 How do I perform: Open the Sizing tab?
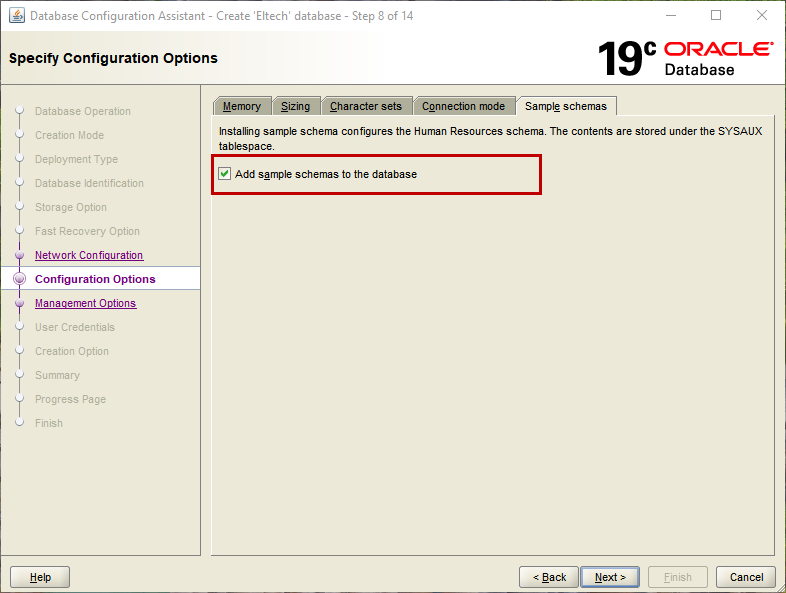coord(296,106)
